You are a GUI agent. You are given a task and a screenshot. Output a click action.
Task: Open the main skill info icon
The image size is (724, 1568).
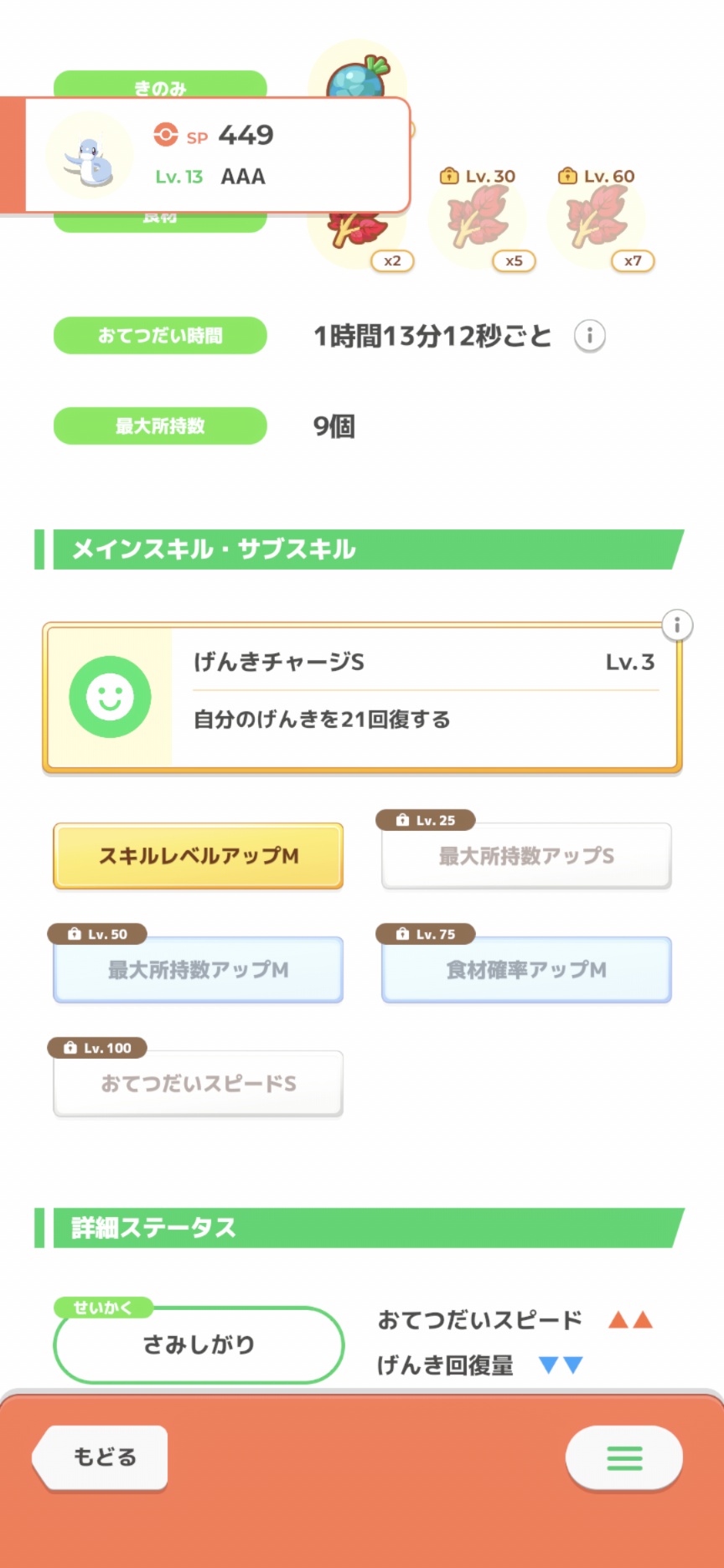pos(676,625)
